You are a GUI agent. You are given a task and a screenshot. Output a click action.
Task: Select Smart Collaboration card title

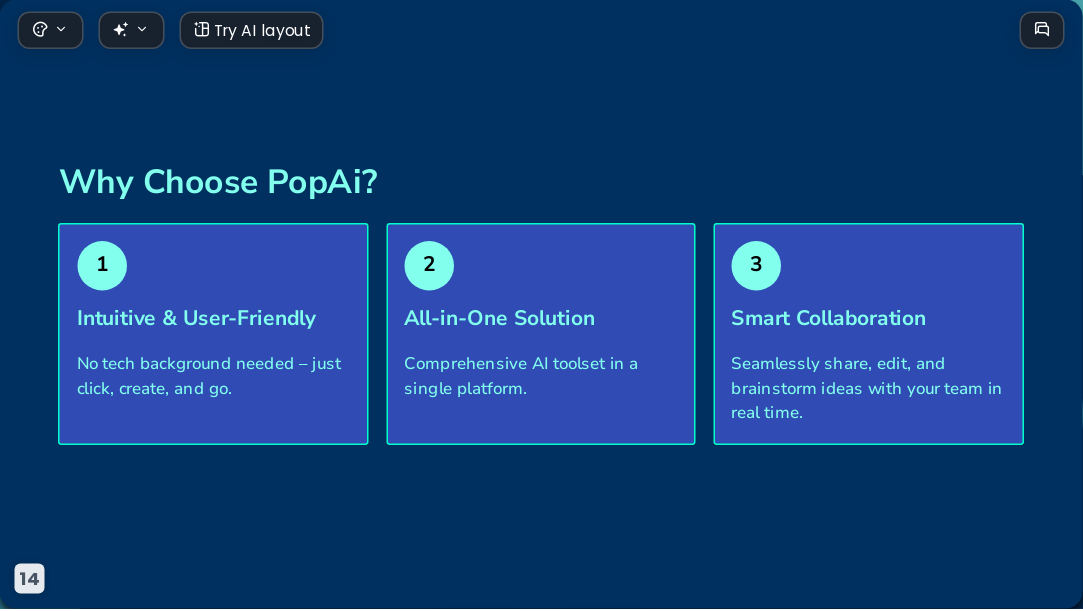click(828, 318)
